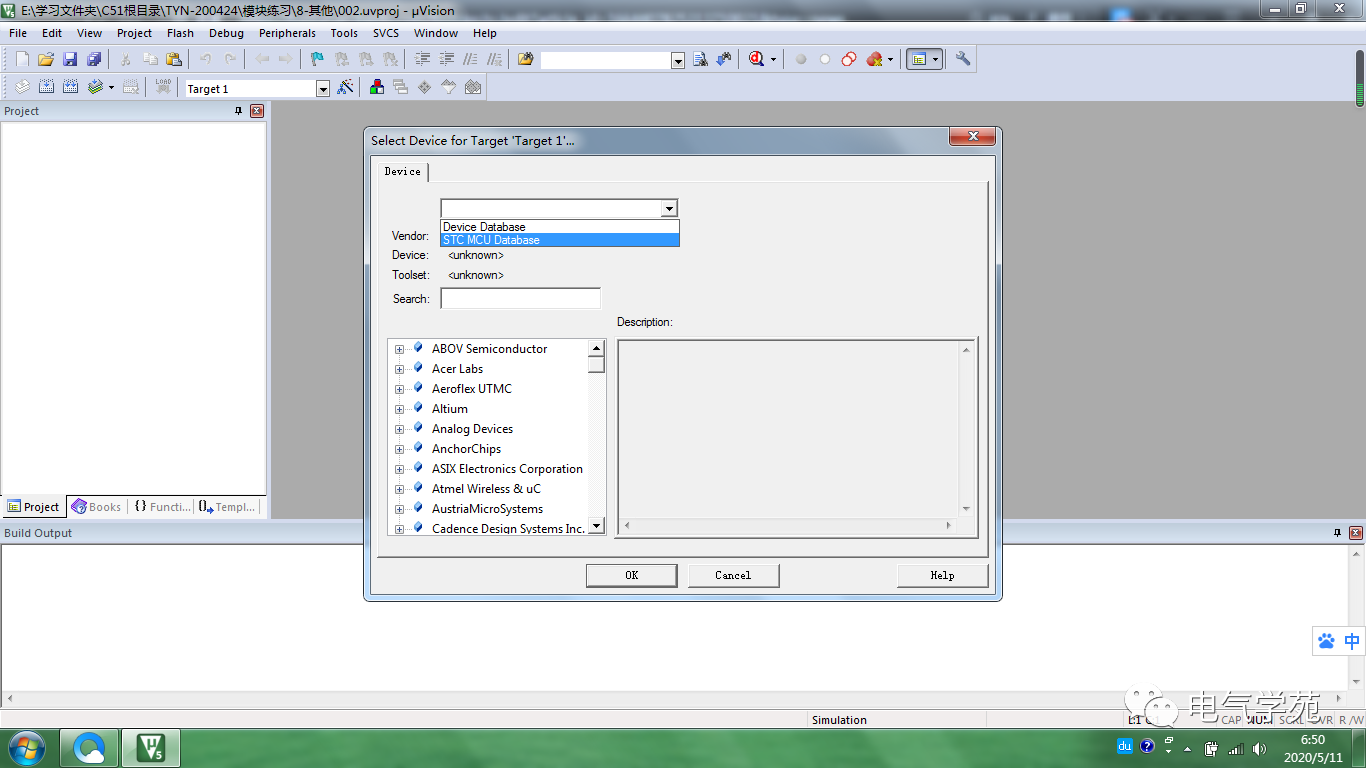Open the SVCS menu
The image size is (1366, 768).
(385, 33)
